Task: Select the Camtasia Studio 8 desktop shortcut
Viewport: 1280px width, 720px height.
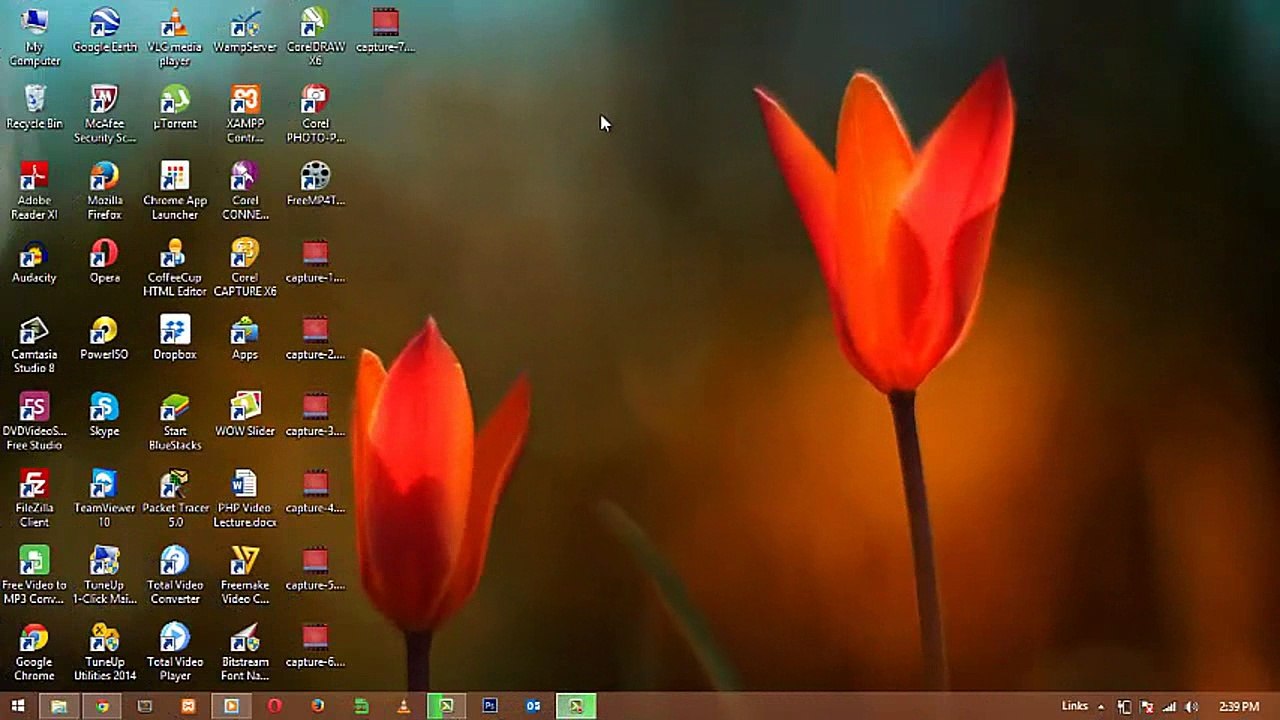Action: pos(34,345)
